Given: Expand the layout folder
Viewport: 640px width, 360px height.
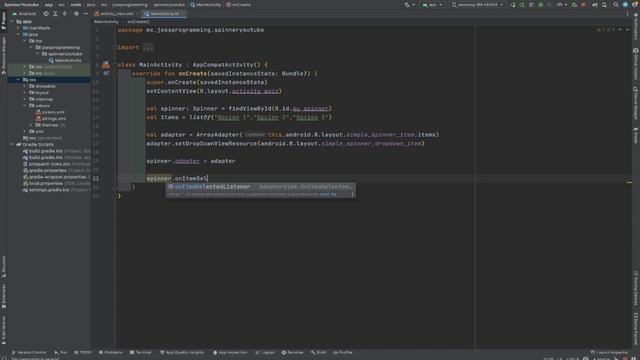Looking at the screenshot, I should click(25, 93).
